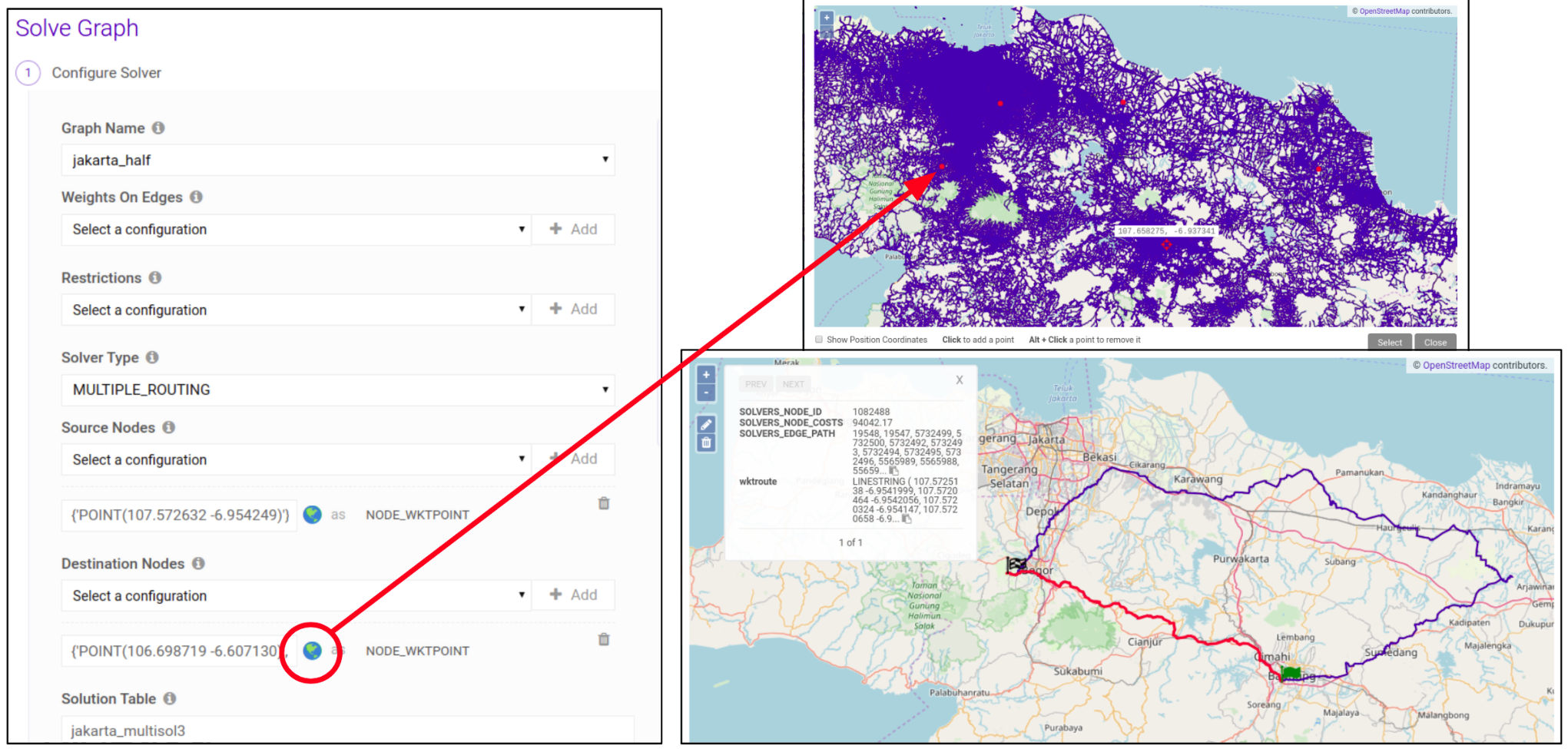Open Solver Type info icon
Viewport: 1568px width, 749px height.
click(x=152, y=358)
